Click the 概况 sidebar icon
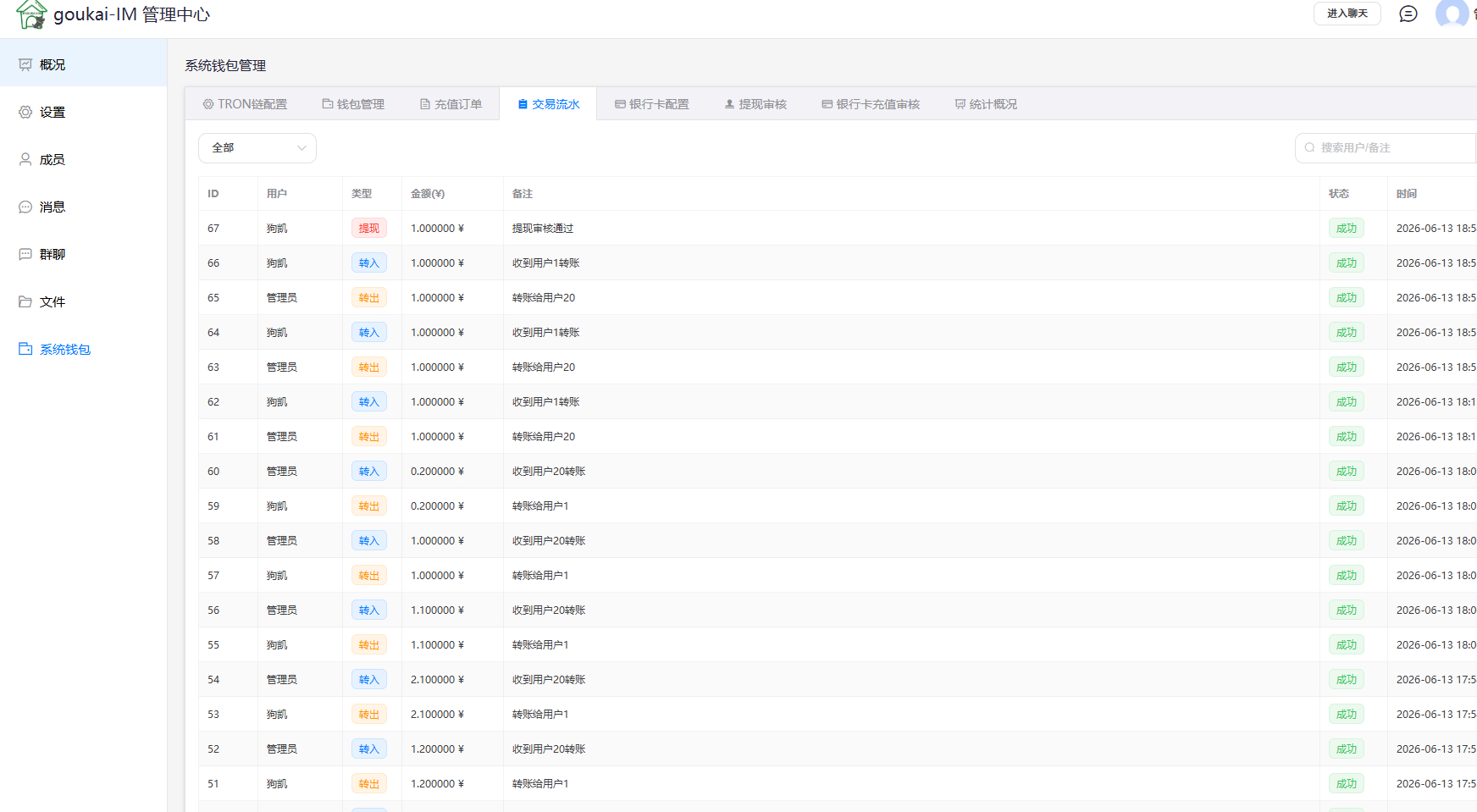The image size is (1477, 812). coord(25,64)
